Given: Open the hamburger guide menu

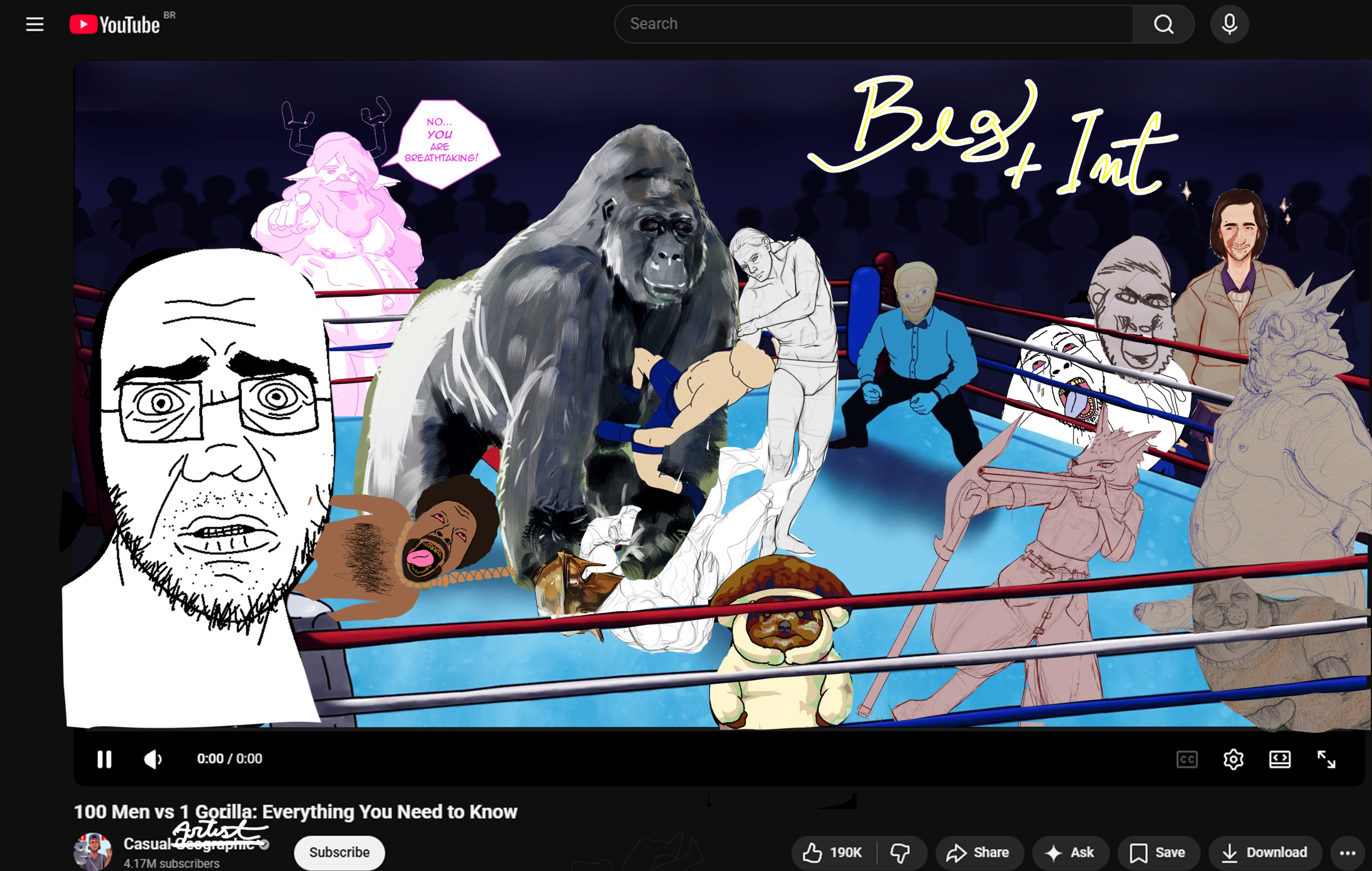Looking at the screenshot, I should click(35, 24).
